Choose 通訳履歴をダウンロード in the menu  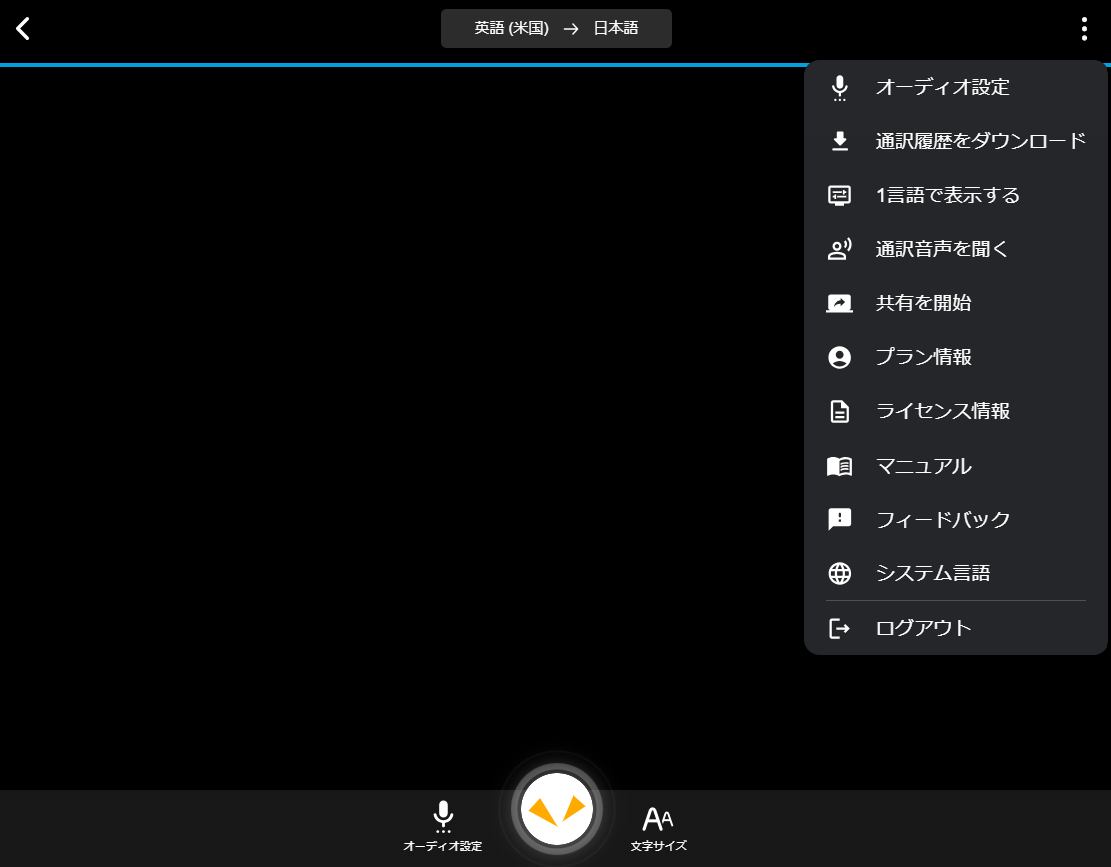coord(980,140)
